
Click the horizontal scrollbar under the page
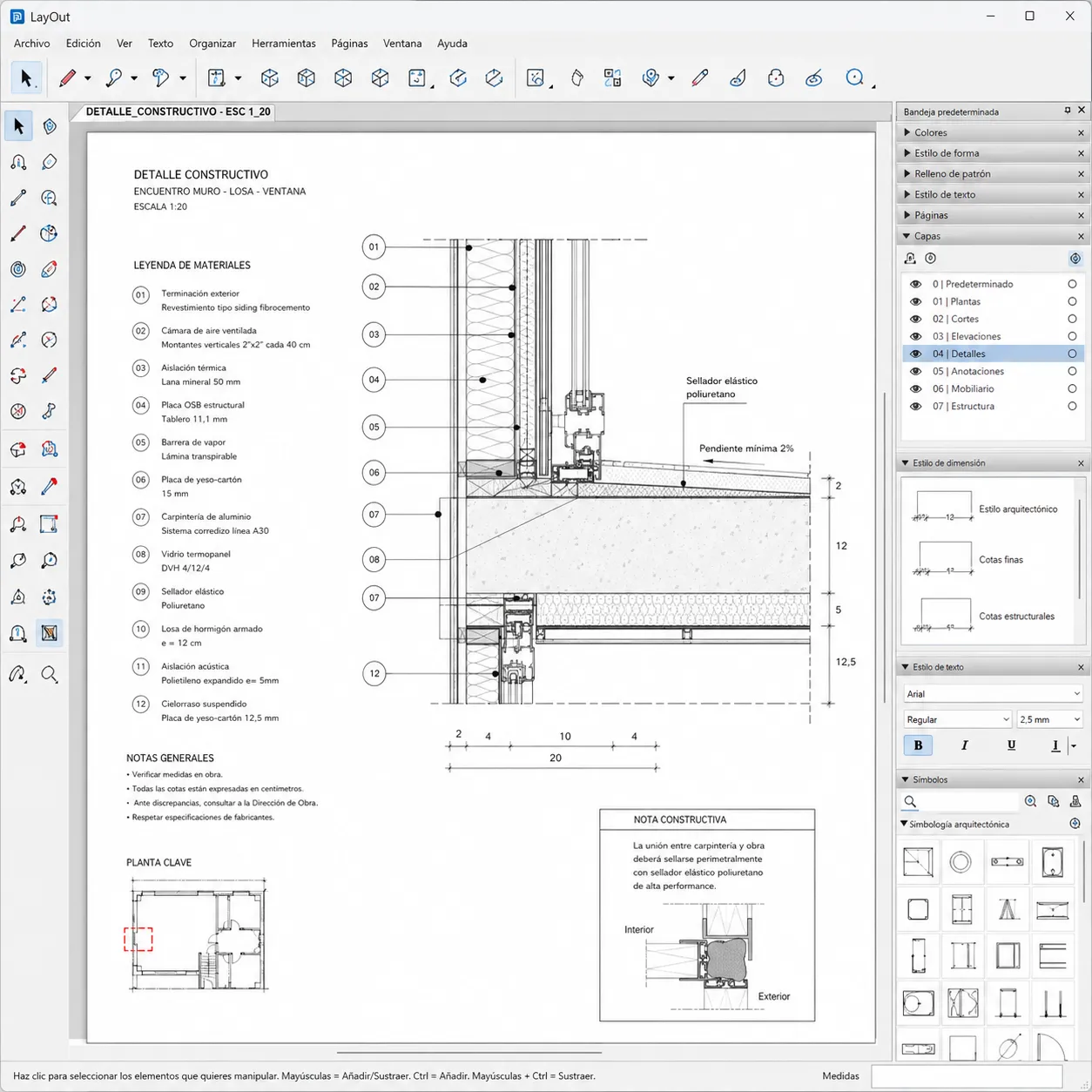pyautogui.click(x=468, y=1052)
